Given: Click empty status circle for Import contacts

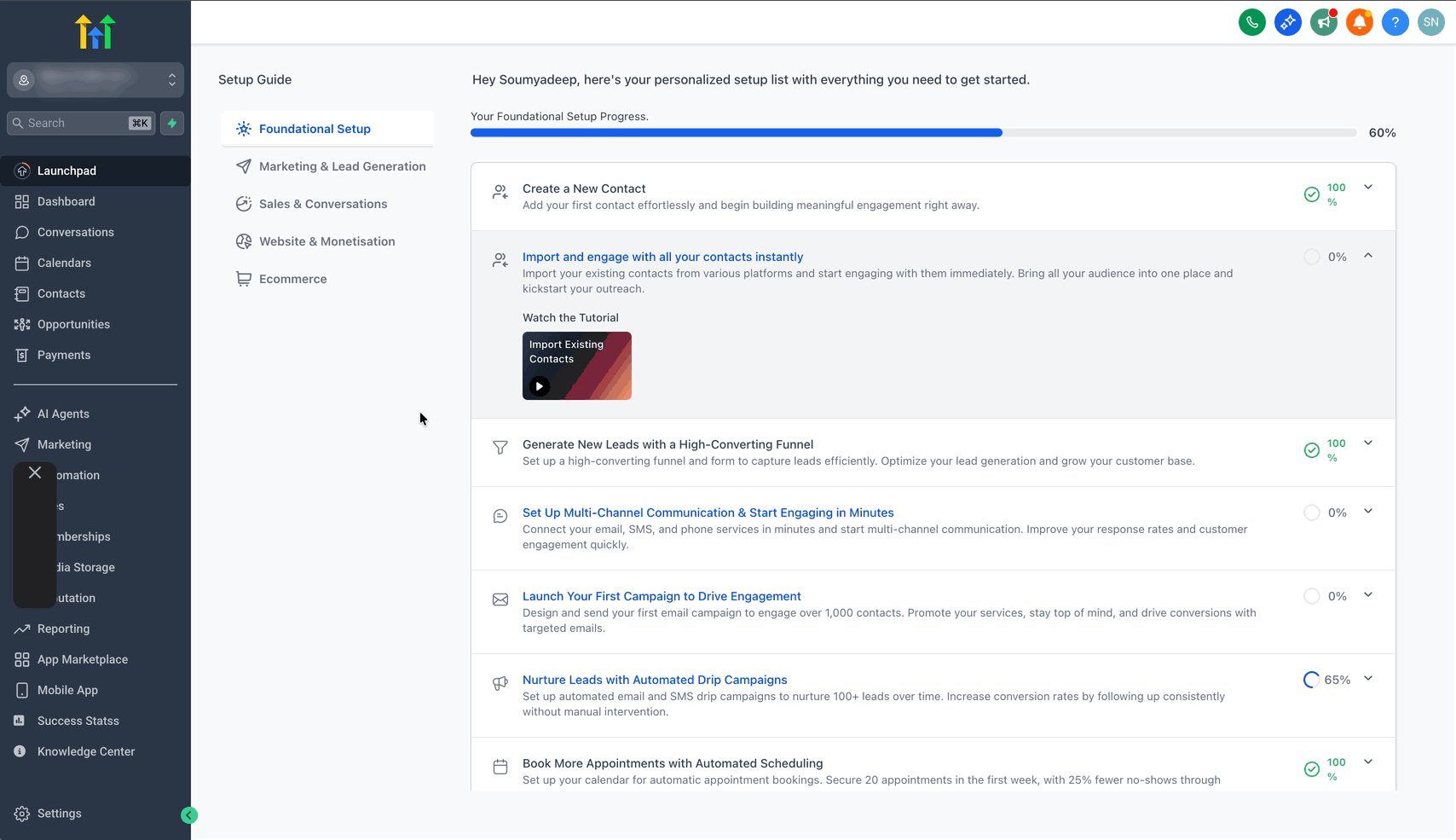Looking at the screenshot, I should 1312,257.
